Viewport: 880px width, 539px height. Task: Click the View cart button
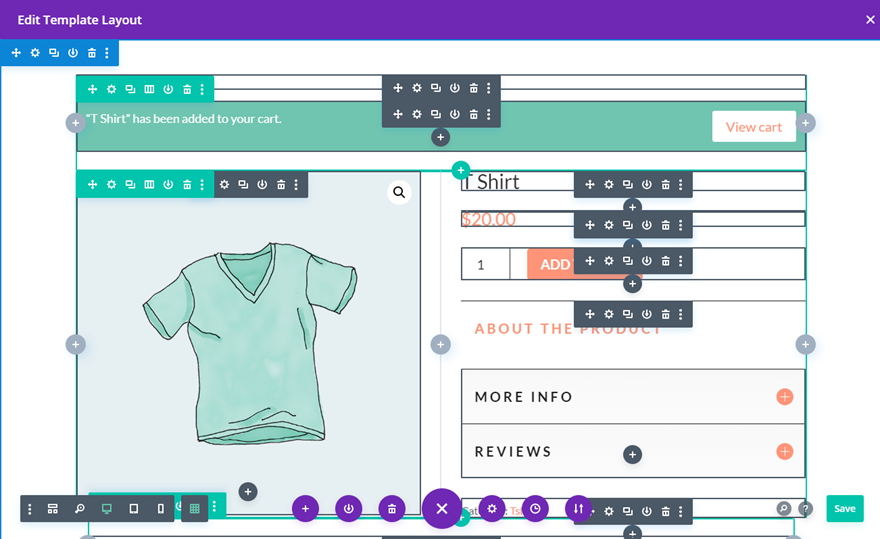pyautogui.click(x=754, y=127)
